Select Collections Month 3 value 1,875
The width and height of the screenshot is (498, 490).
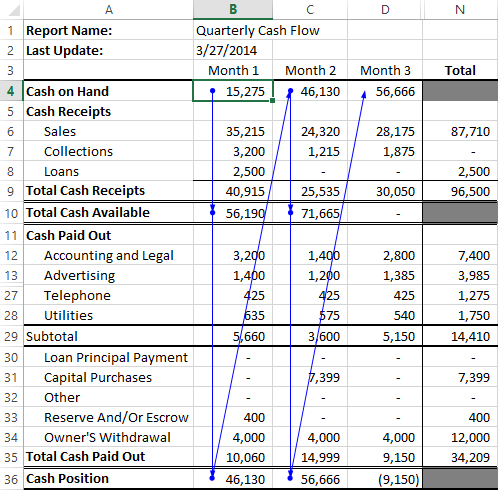[385, 151]
